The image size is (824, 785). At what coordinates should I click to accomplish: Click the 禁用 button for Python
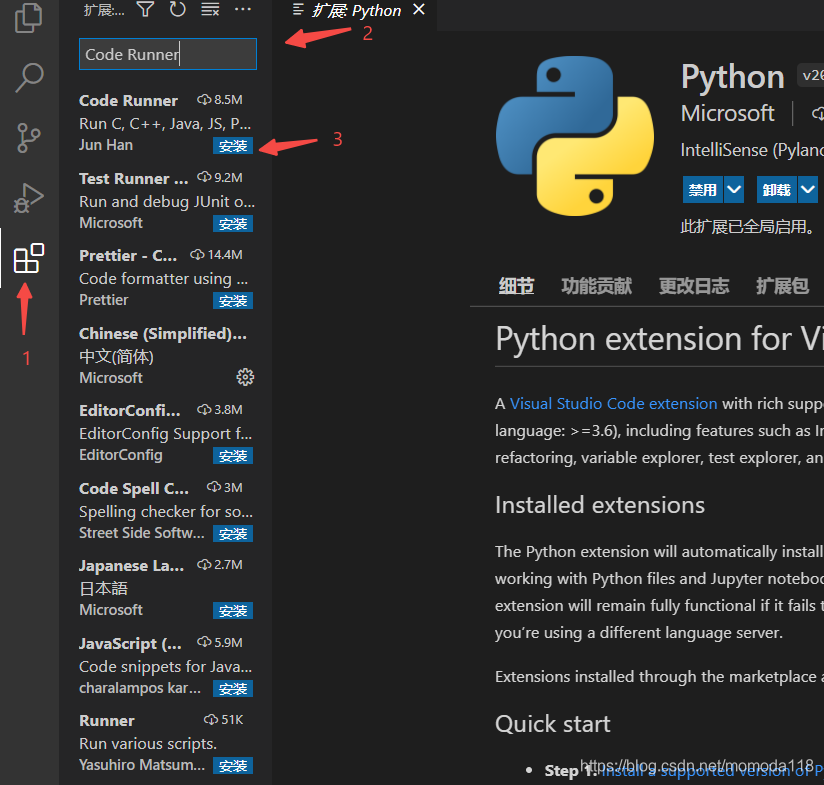(x=703, y=190)
